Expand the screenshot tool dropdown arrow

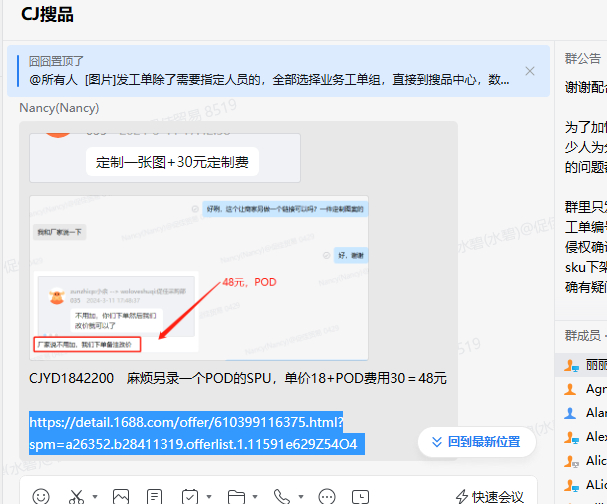[95, 497]
